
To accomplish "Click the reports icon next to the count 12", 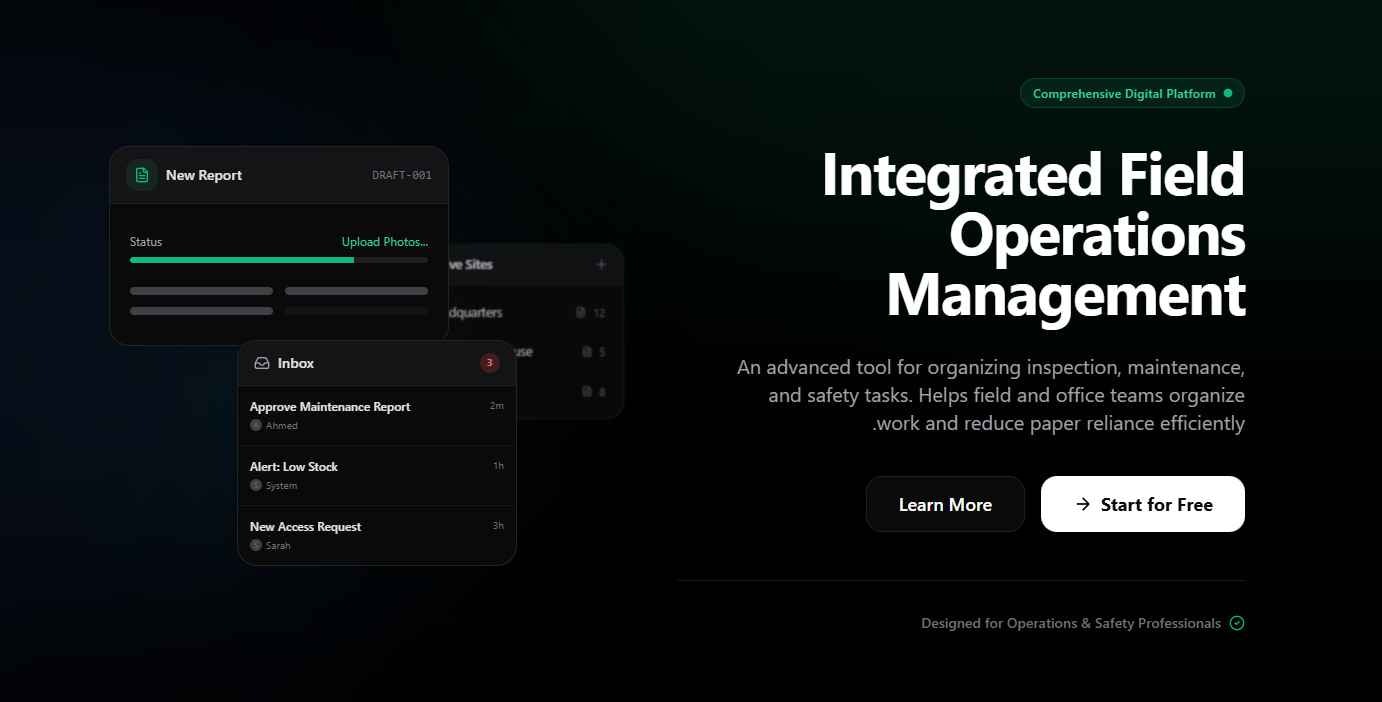I will [x=581, y=312].
